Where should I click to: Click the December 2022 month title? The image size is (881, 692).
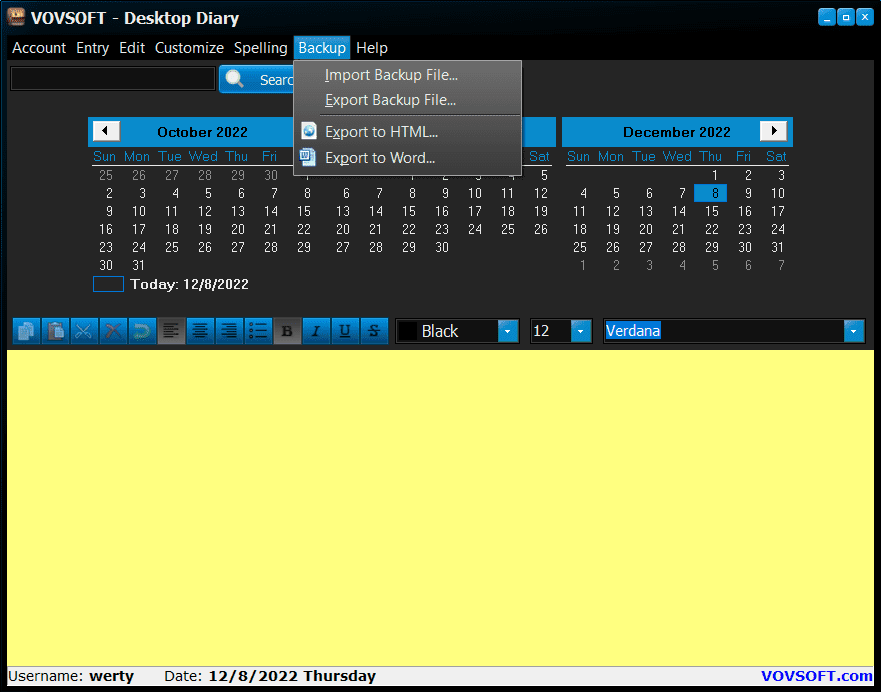click(676, 132)
